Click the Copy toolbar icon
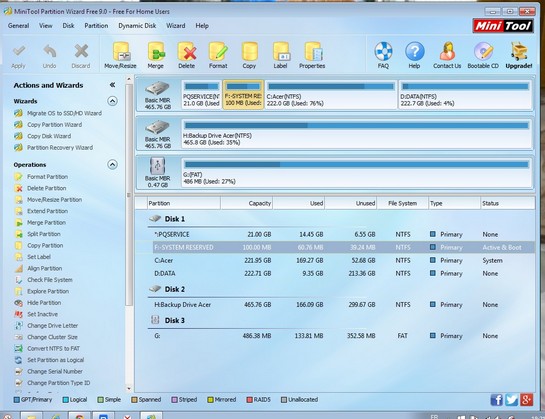Image resolution: width=545 pixels, height=419 pixels. click(250, 51)
